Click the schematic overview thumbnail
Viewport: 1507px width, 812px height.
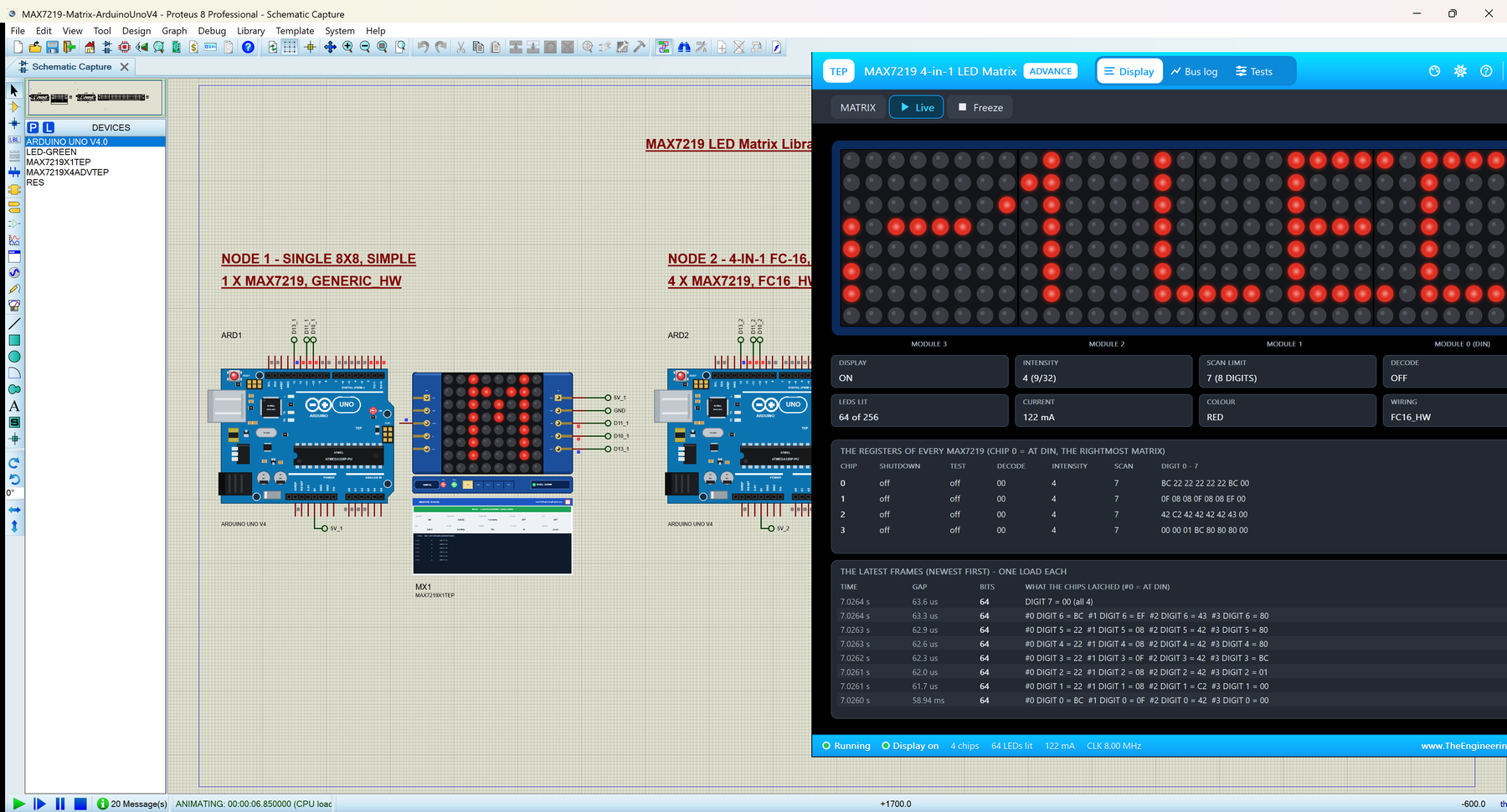pos(95,98)
